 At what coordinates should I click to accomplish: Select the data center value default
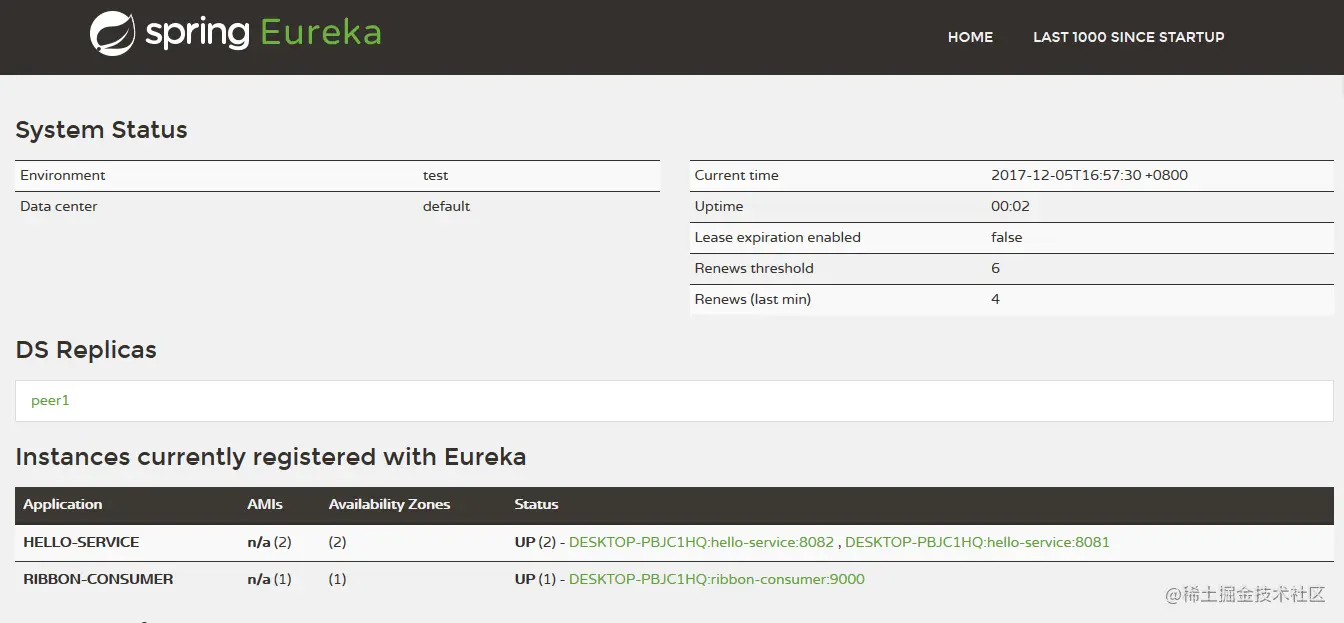coord(446,206)
